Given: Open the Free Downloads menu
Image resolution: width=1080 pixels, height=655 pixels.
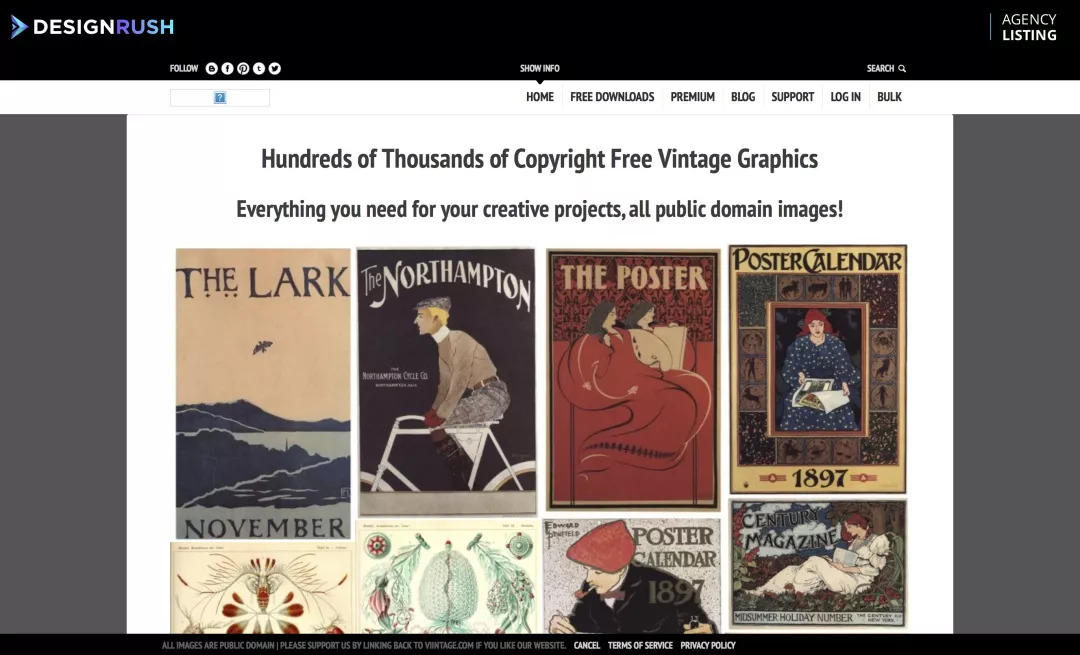Looking at the screenshot, I should click(612, 97).
